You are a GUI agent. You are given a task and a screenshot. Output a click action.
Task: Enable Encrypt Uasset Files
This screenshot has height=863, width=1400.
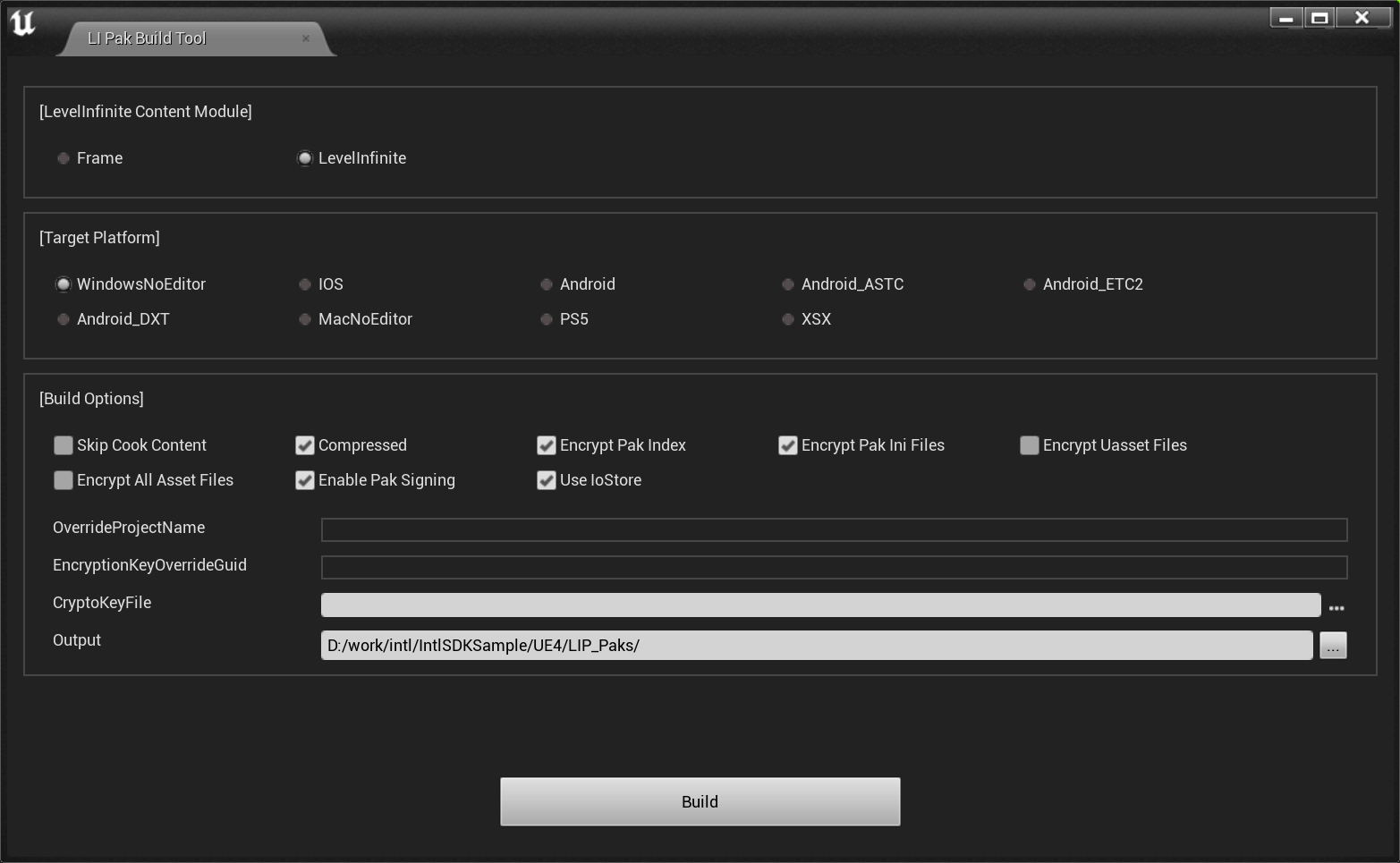pos(1029,444)
